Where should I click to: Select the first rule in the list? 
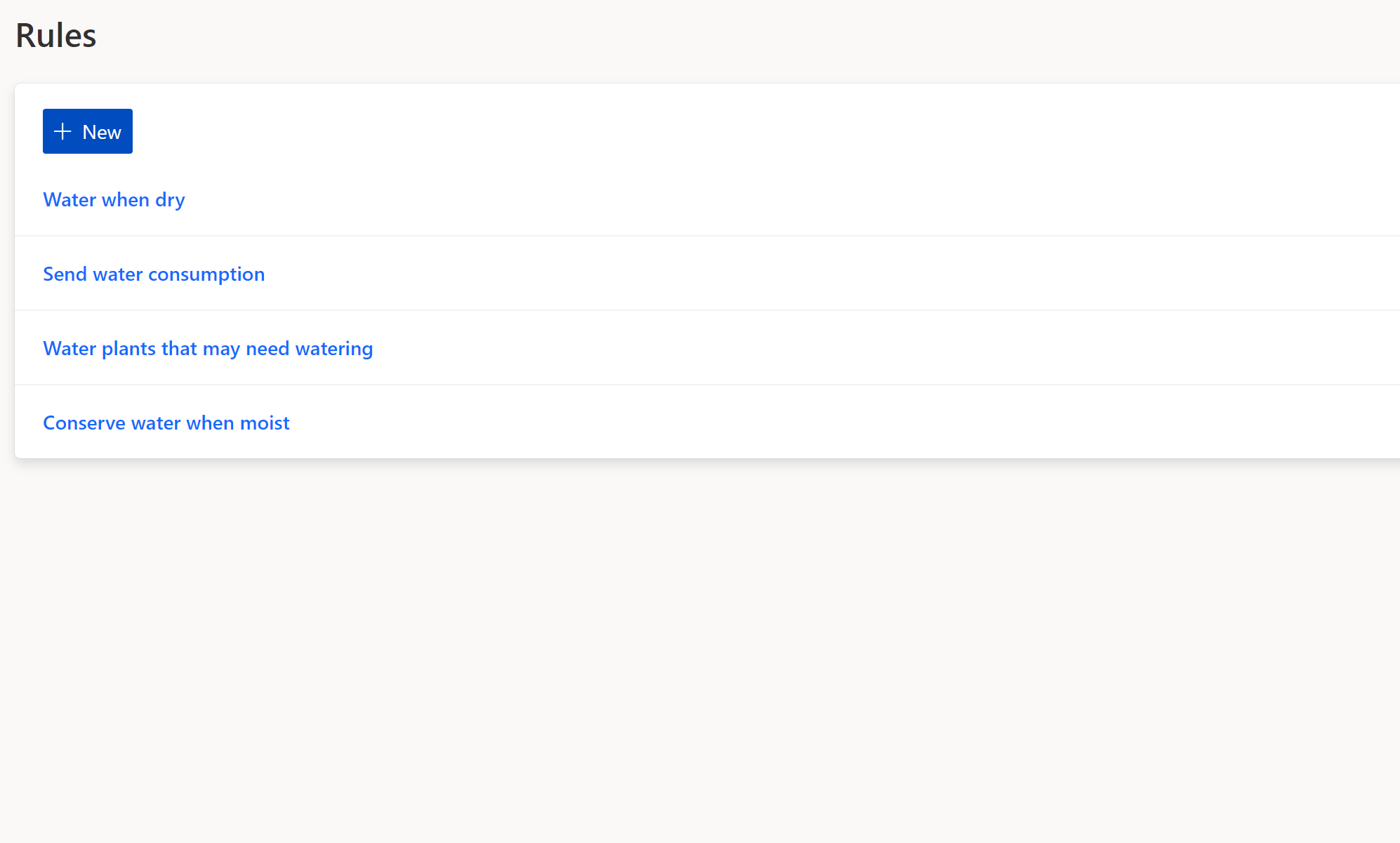[114, 200]
